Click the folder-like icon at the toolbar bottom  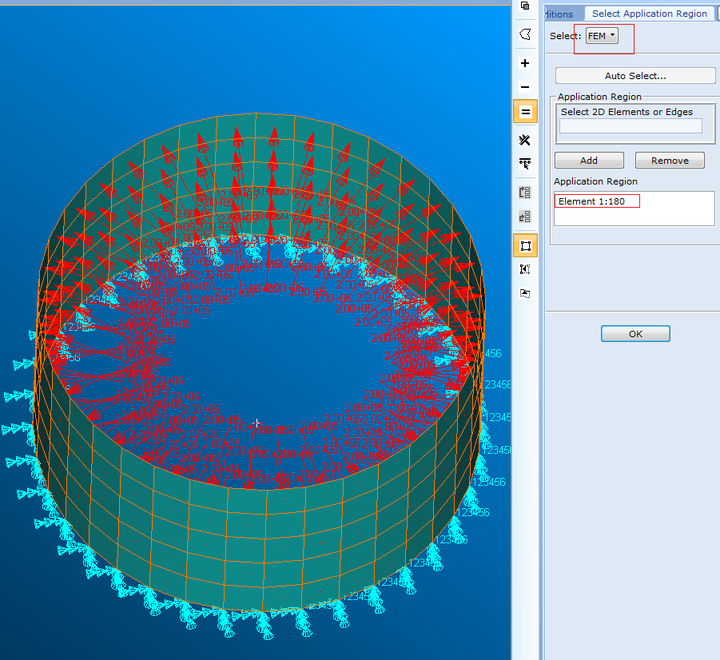[x=525, y=293]
